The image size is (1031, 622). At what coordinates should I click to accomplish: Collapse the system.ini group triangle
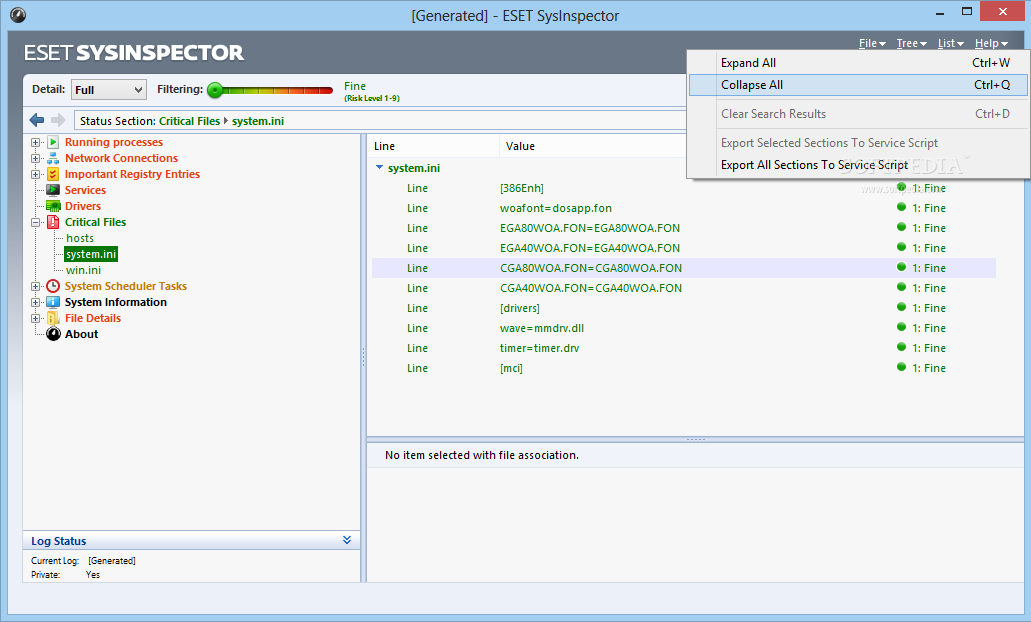(379, 168)
